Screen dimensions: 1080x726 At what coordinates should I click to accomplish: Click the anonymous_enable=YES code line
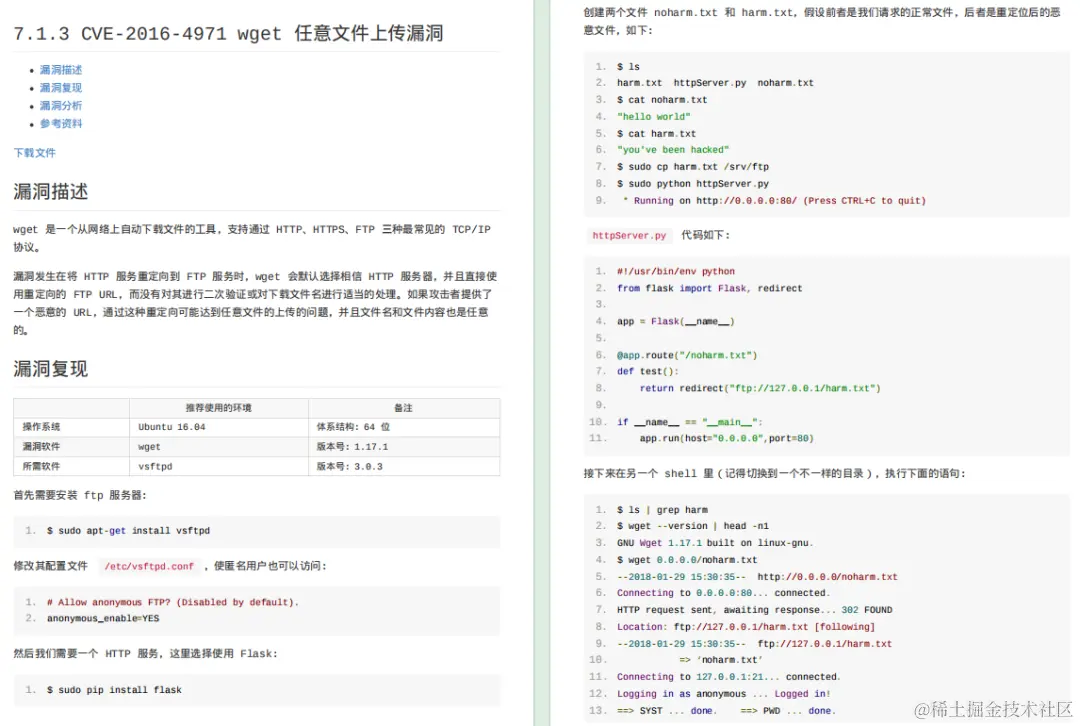(103, 619)
